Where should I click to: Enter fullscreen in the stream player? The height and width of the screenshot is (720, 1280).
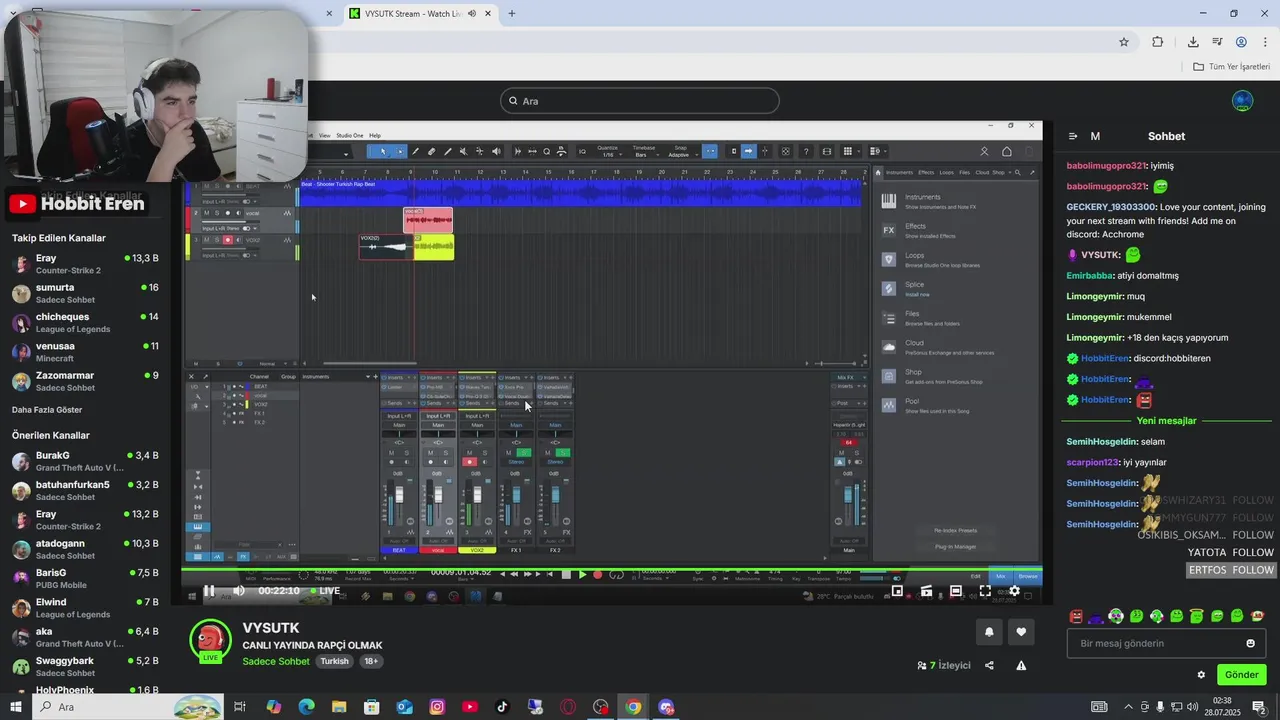click(985, 591)
